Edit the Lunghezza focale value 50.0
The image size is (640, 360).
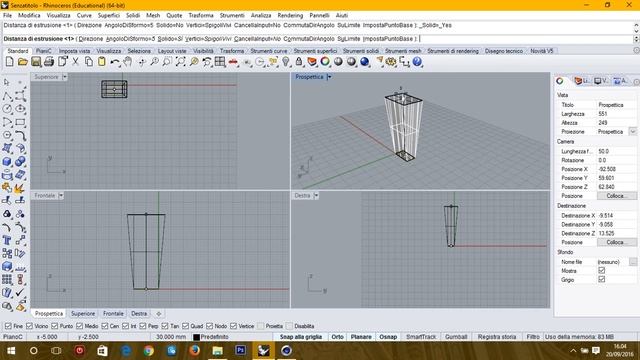(x=616, y=151)
